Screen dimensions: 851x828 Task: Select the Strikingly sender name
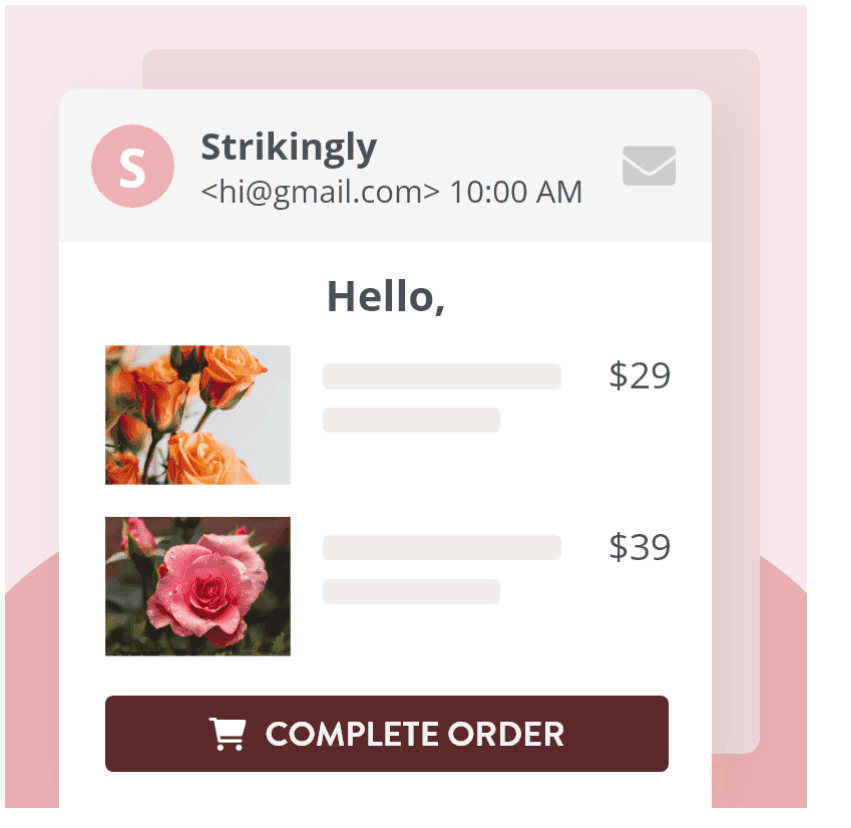click(x=288, y=148)
